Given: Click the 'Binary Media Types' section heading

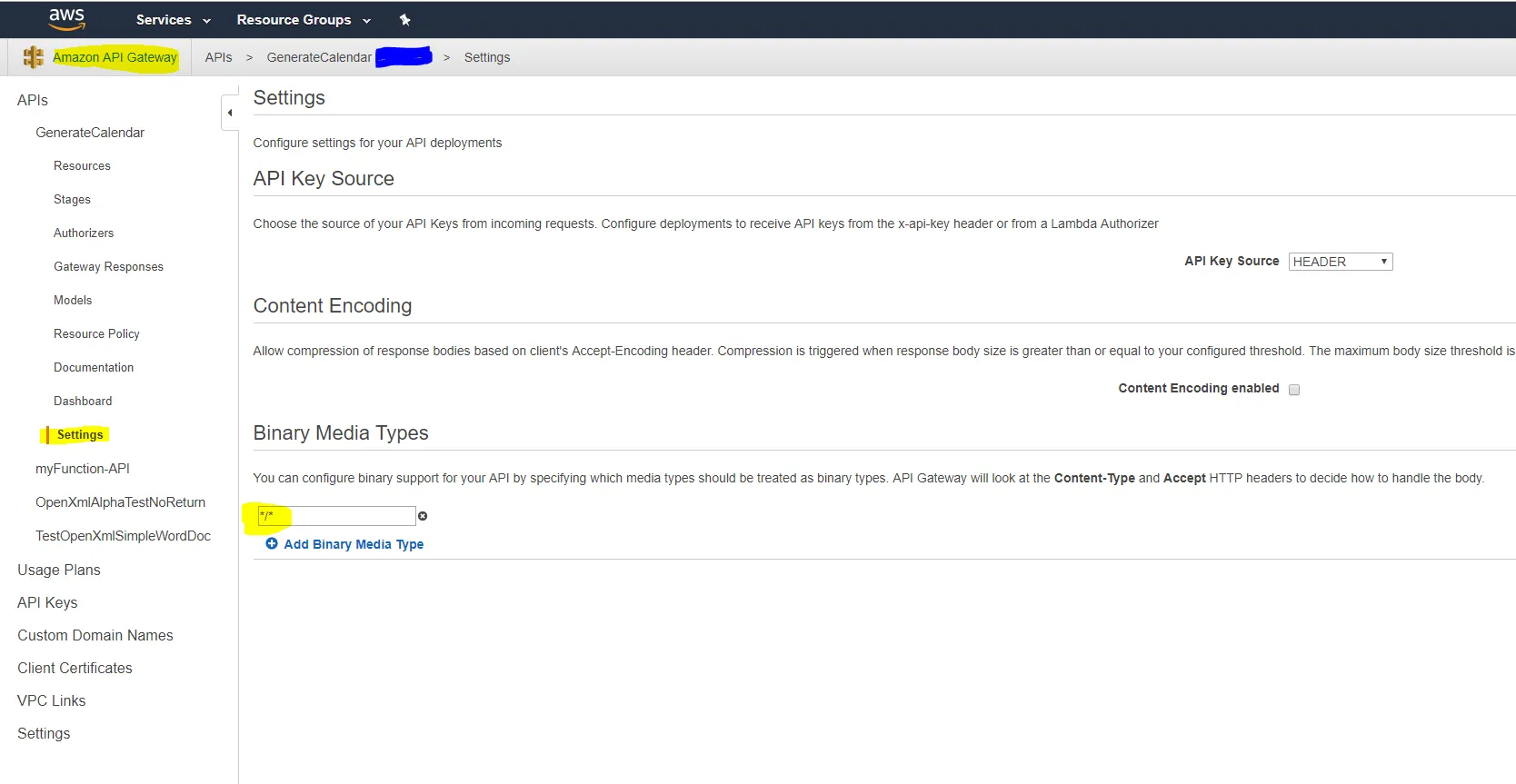Looking at the screenshot, I should pyautogui.click(x=341, y=433).
